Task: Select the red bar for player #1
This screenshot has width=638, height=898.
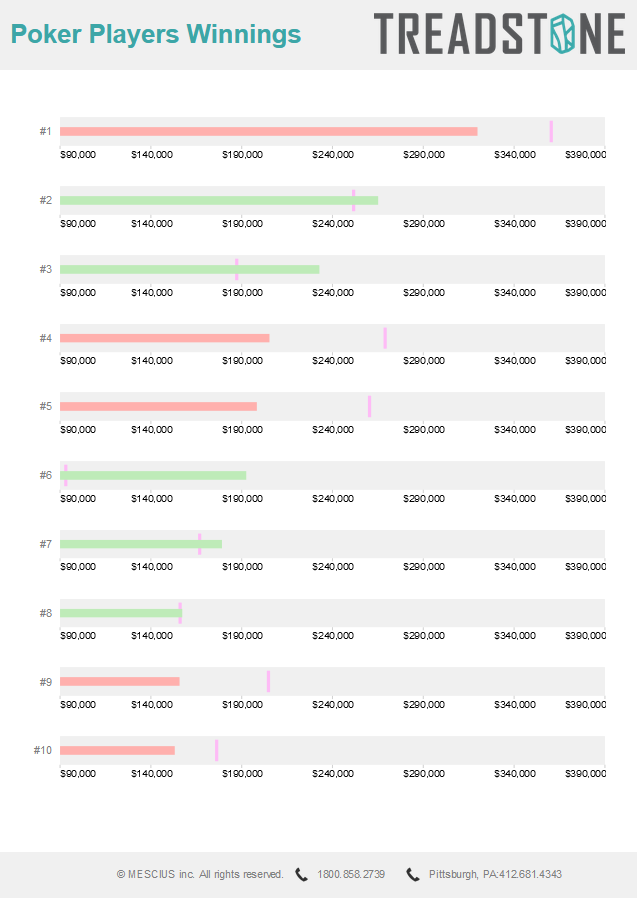Action: (x=269, y=132)
